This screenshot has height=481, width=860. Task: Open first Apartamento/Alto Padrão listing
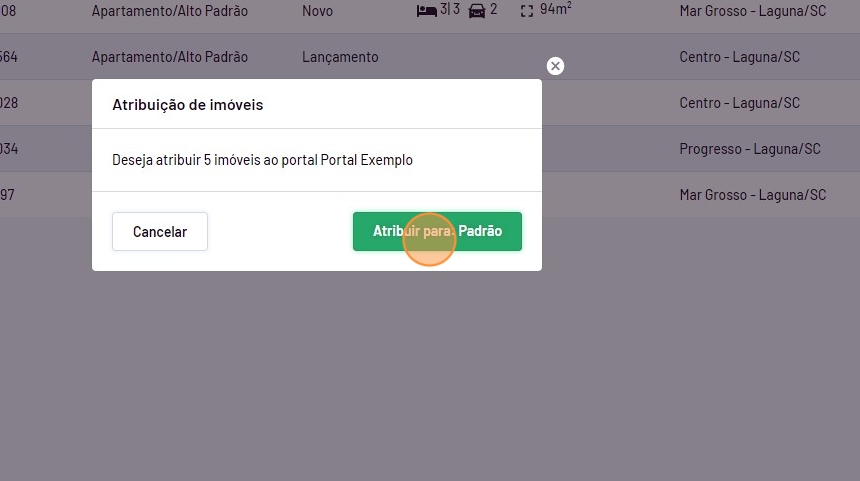tap(169, 11)
